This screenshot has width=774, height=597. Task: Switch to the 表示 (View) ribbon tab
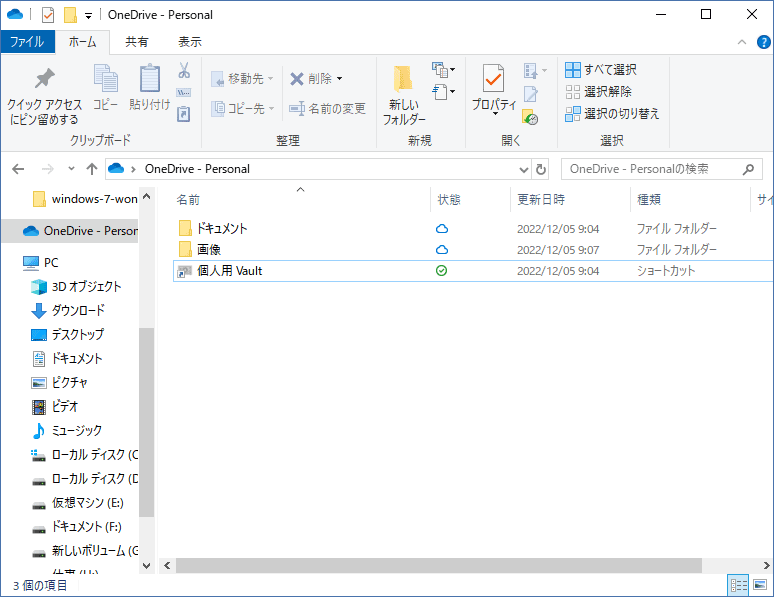pyautogui.click(x=189, y=42)
